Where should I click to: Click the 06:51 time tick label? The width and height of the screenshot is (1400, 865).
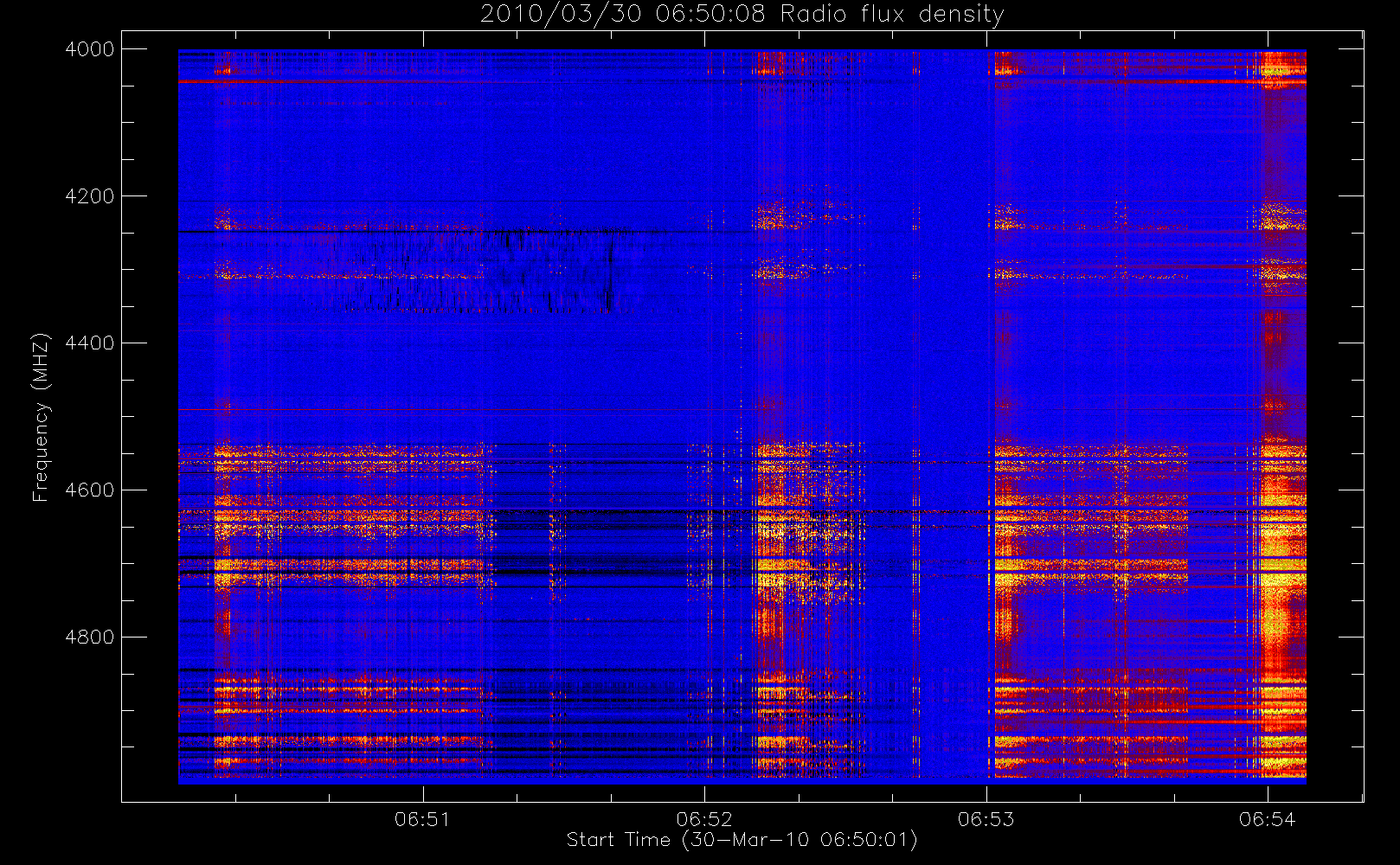tap(422, 819)
